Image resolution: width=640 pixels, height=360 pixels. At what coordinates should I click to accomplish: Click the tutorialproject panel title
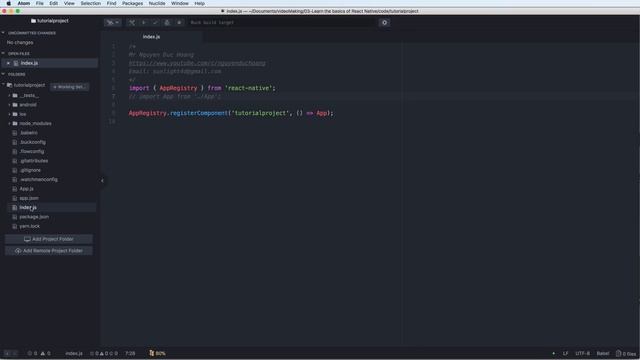50,21
